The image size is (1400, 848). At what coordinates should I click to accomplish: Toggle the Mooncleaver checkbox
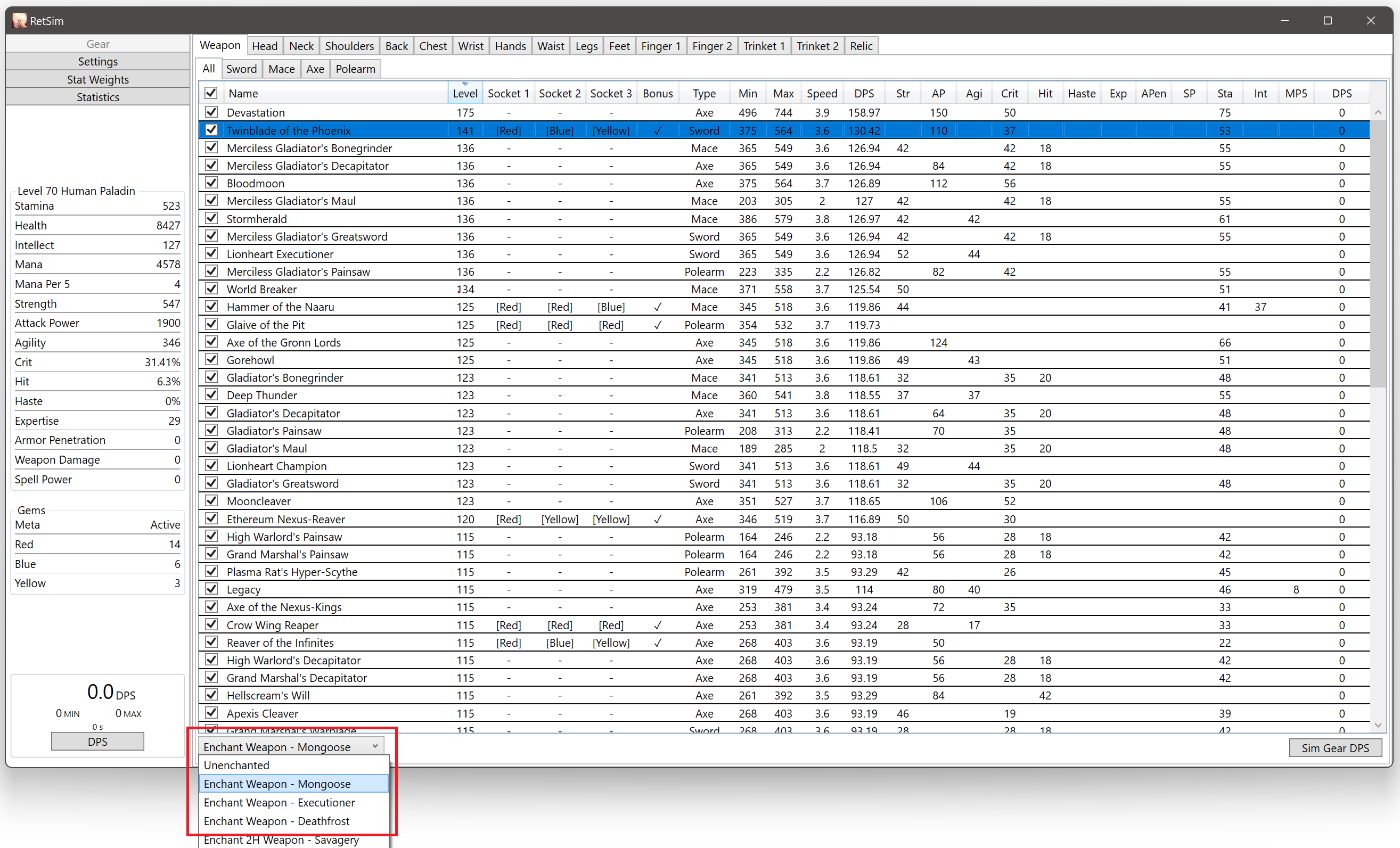[211, 501]
